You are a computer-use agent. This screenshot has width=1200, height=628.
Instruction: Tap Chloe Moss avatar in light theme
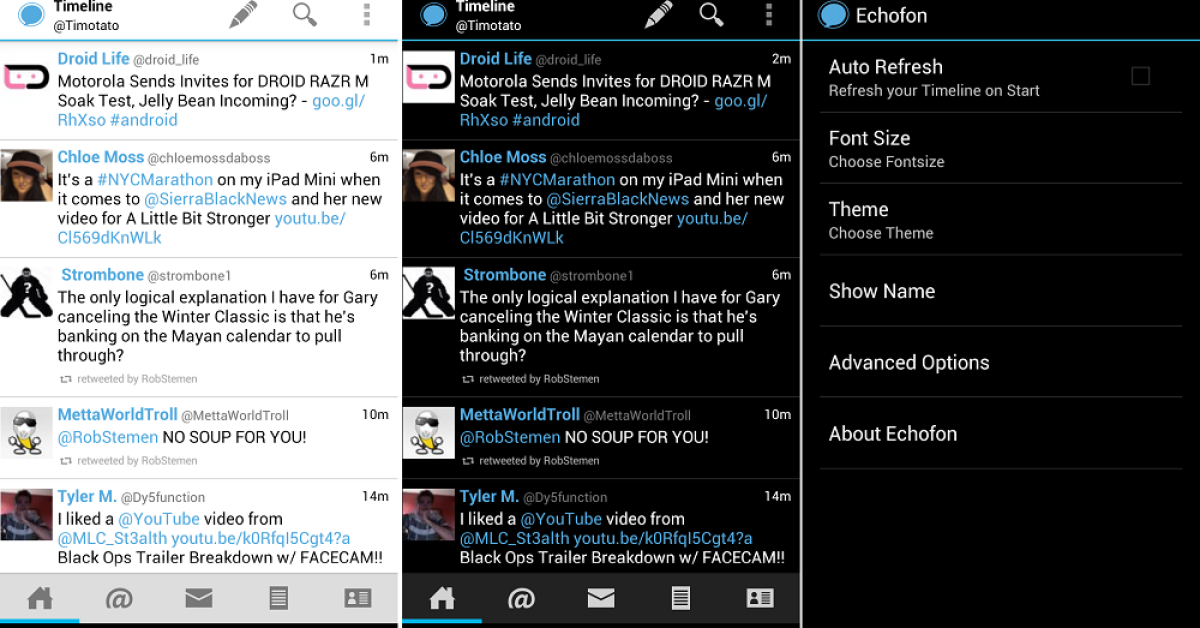pos(26,176)
